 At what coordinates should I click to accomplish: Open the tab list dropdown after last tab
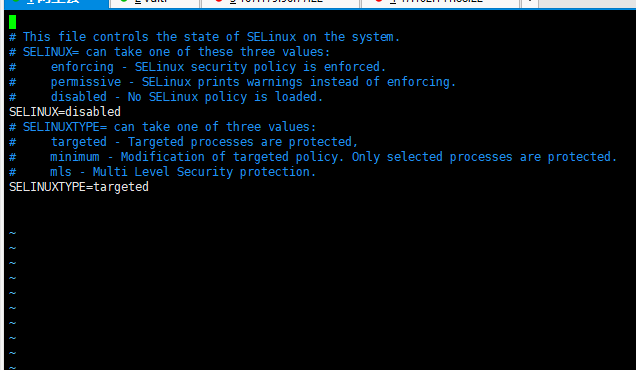click(530, 3)
